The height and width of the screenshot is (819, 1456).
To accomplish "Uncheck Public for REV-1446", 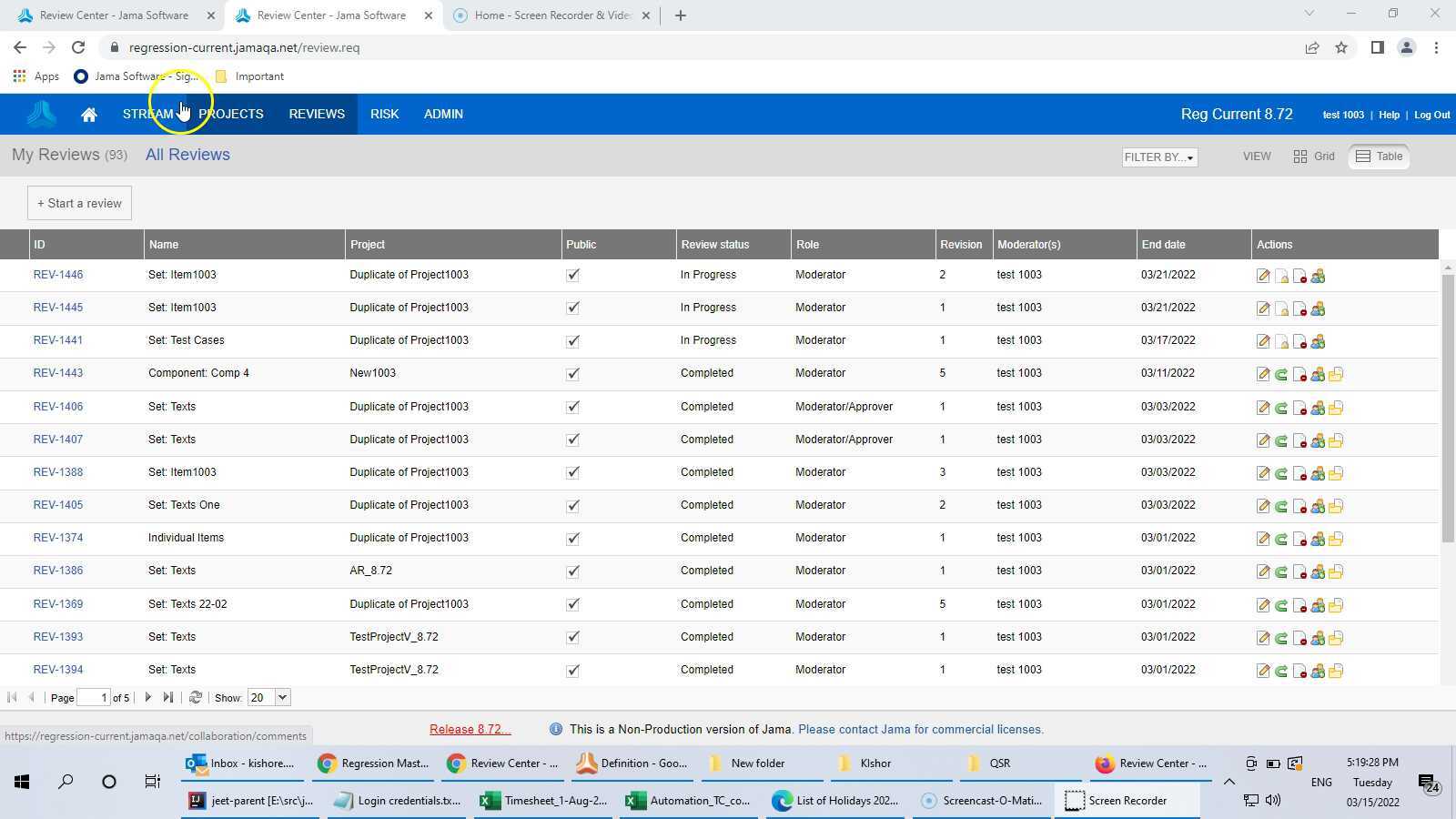I will (572, 275).
